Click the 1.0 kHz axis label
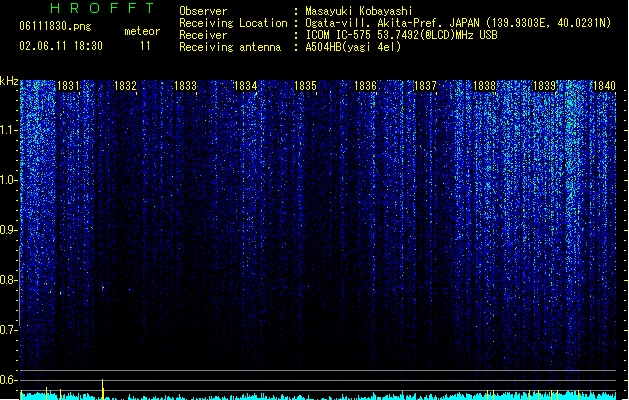 [8, 180]
